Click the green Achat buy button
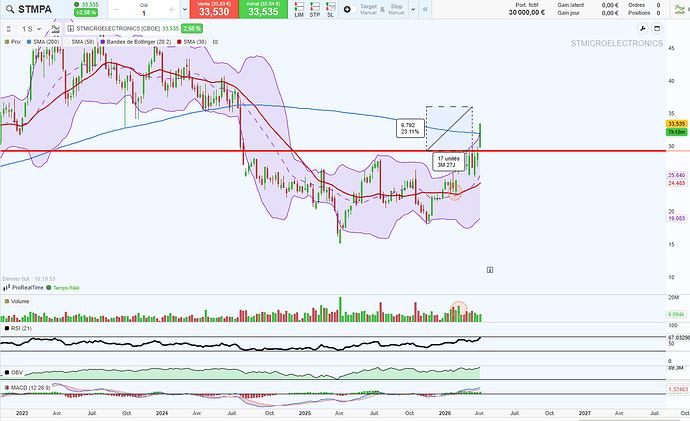The image size is (690, 421). (263, 9)
